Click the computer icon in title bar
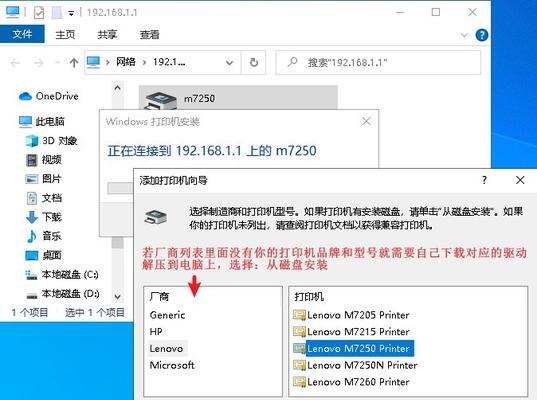 pyautogui.click(x=13, y=12)
